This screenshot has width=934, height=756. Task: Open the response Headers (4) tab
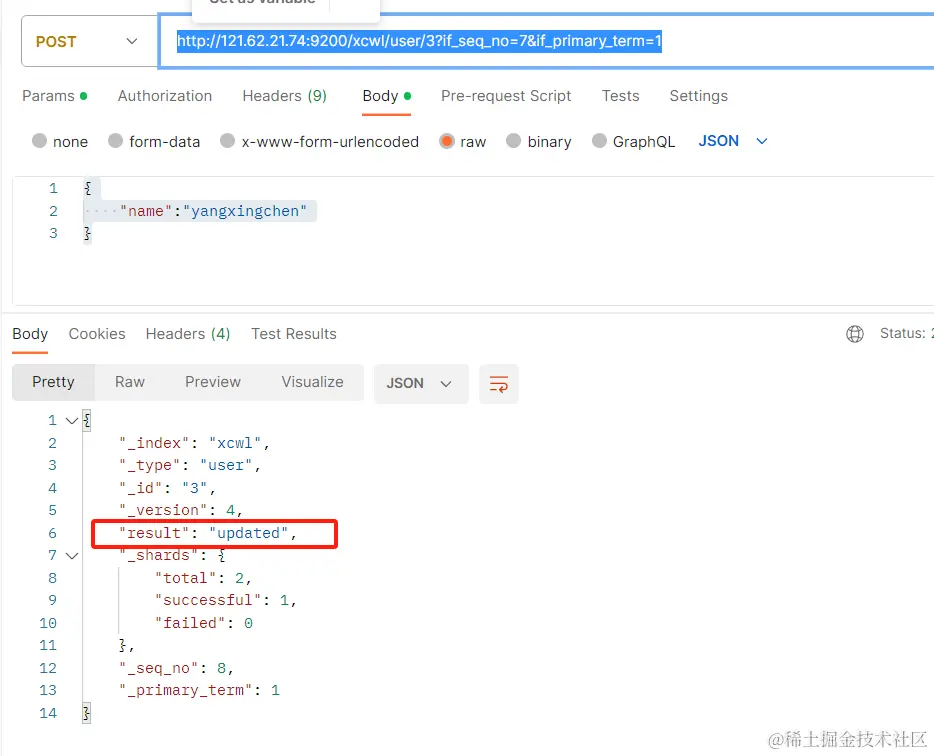(x=188, y=334)
